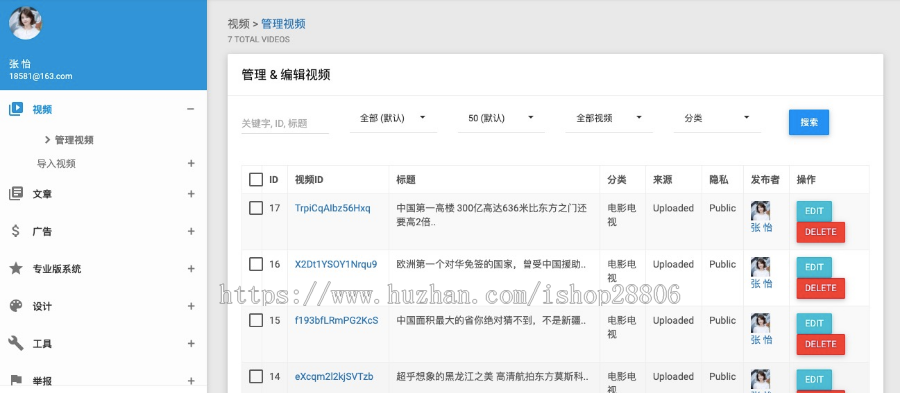Click publisher avatar in row 16

click(761, 267)
